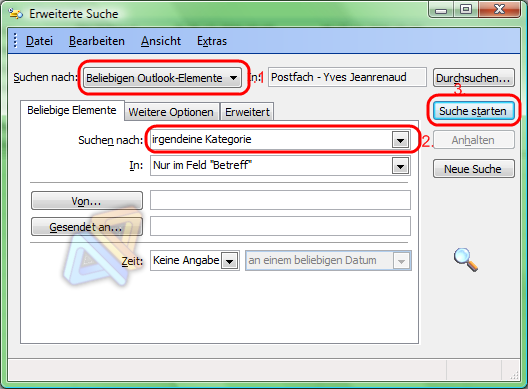Viewport: 528px width, 389px height.
Task: Click into the Von text field
Action: [280, 200]
